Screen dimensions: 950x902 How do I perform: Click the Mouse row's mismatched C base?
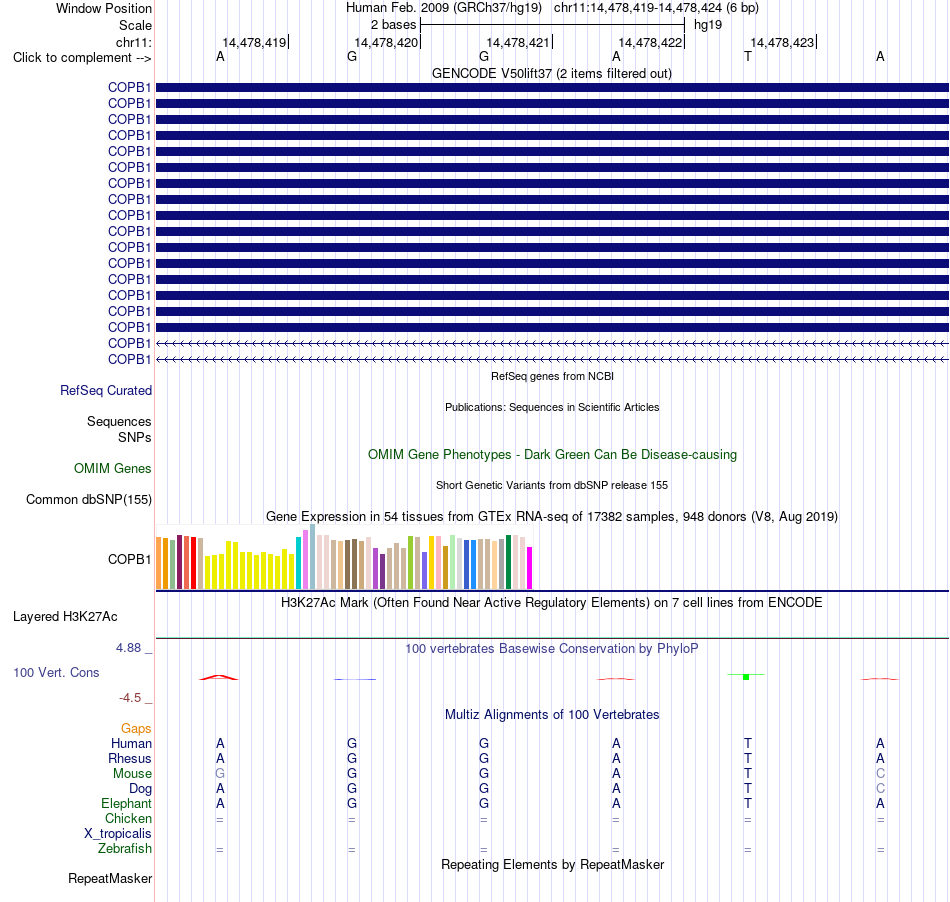click(x=880, y=774)
